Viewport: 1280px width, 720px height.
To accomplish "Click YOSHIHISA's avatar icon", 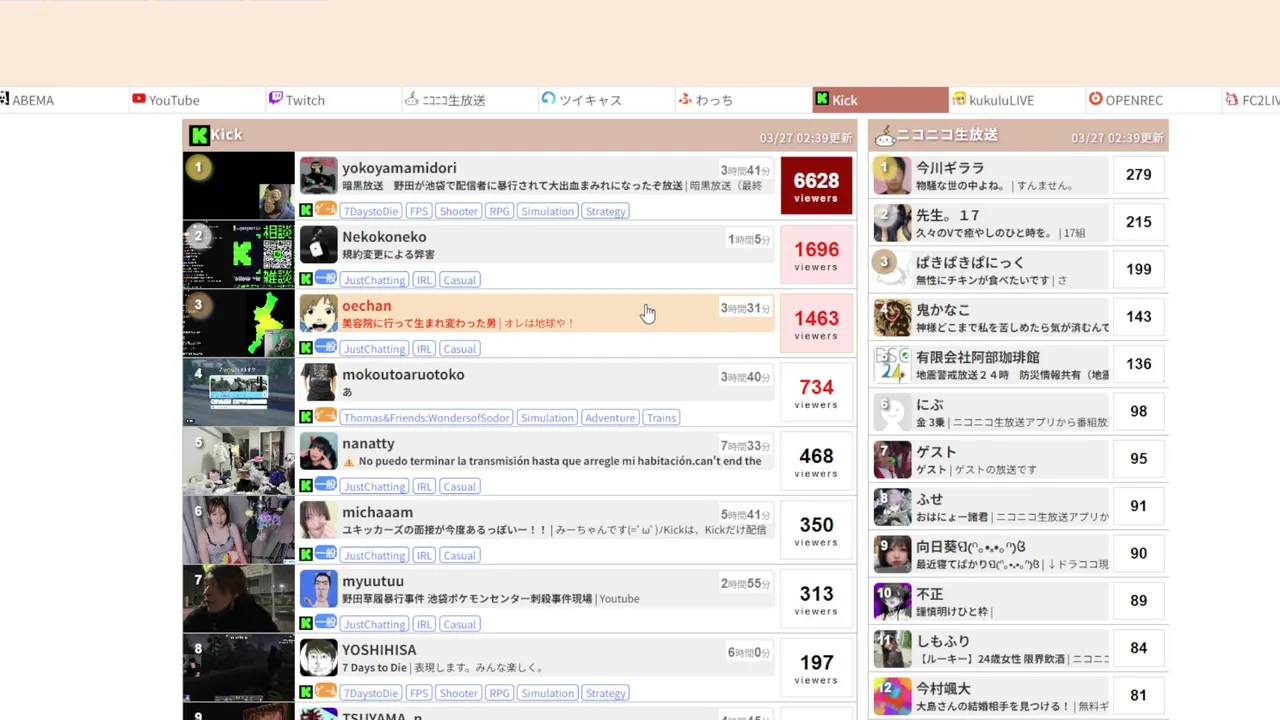I will click(x=318, y=659).
